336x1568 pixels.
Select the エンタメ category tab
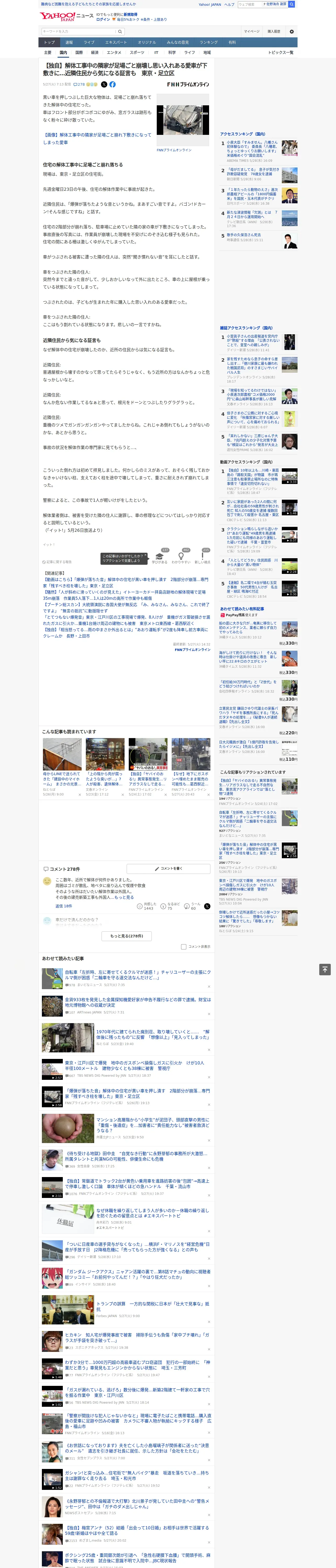(114, 53)
